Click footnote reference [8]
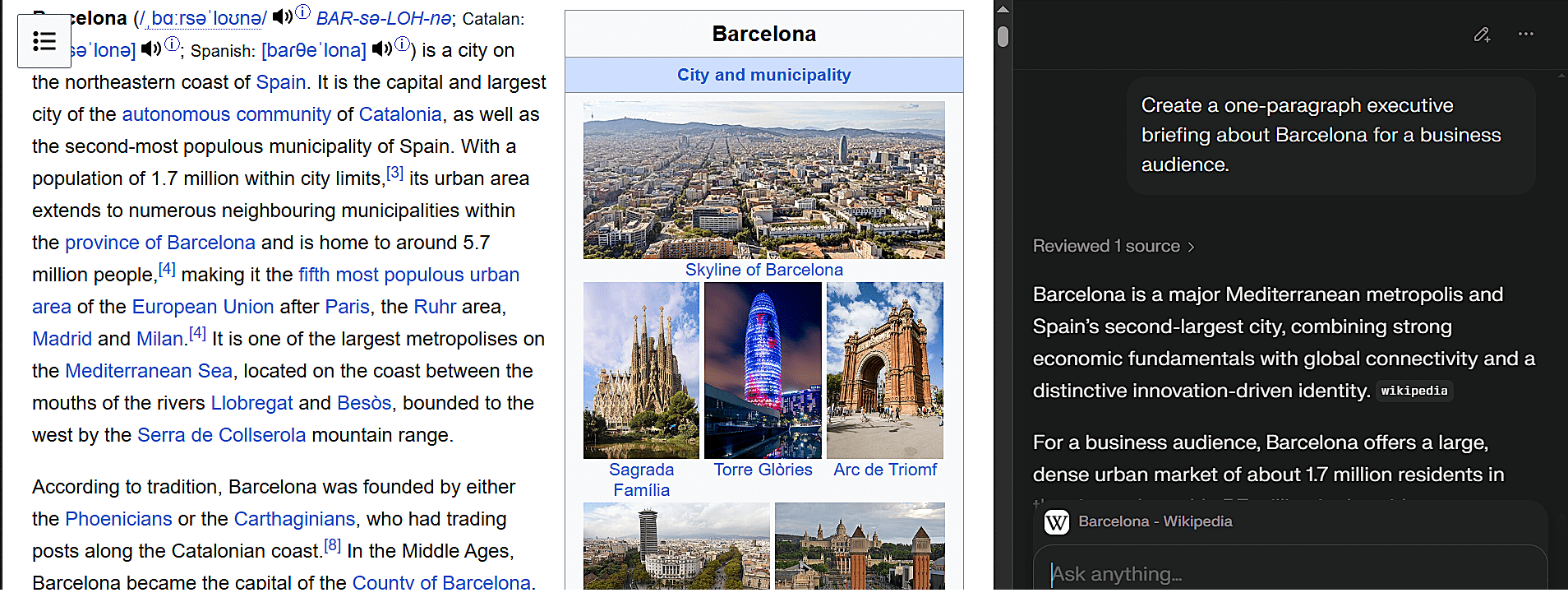This screenshot has width=1568, height=602. point(332,545)
